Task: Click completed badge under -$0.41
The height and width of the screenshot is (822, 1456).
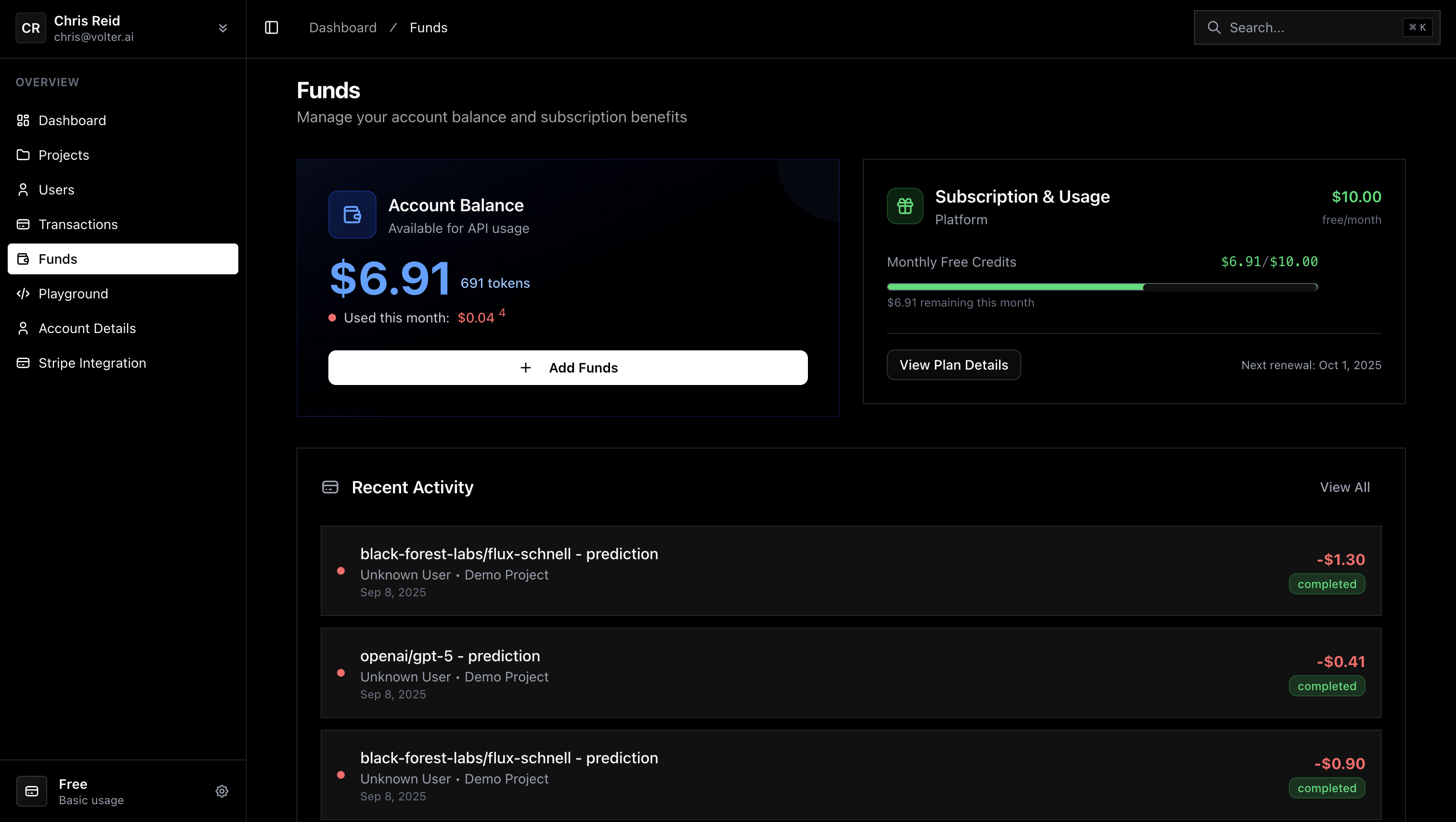Action: (1326, 686)
